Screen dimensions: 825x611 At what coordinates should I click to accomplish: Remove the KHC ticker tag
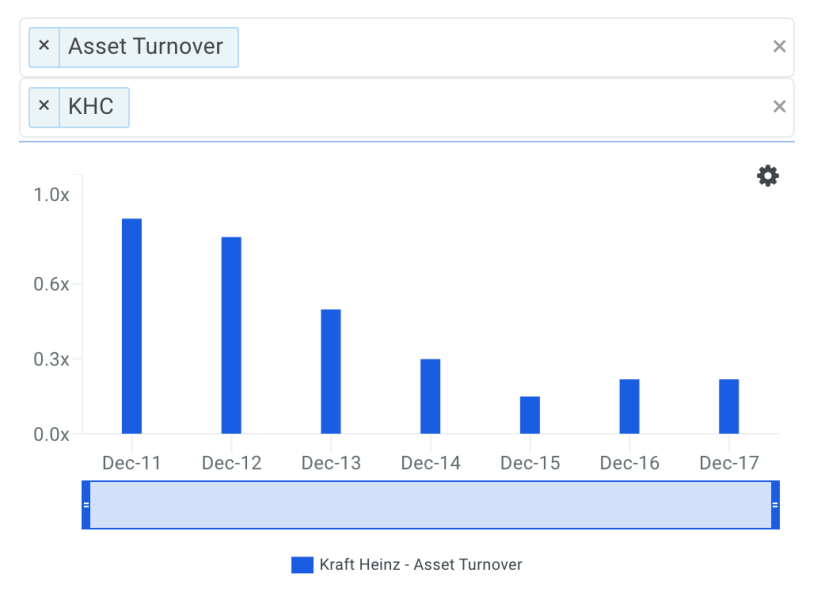[x=44, y=107]
